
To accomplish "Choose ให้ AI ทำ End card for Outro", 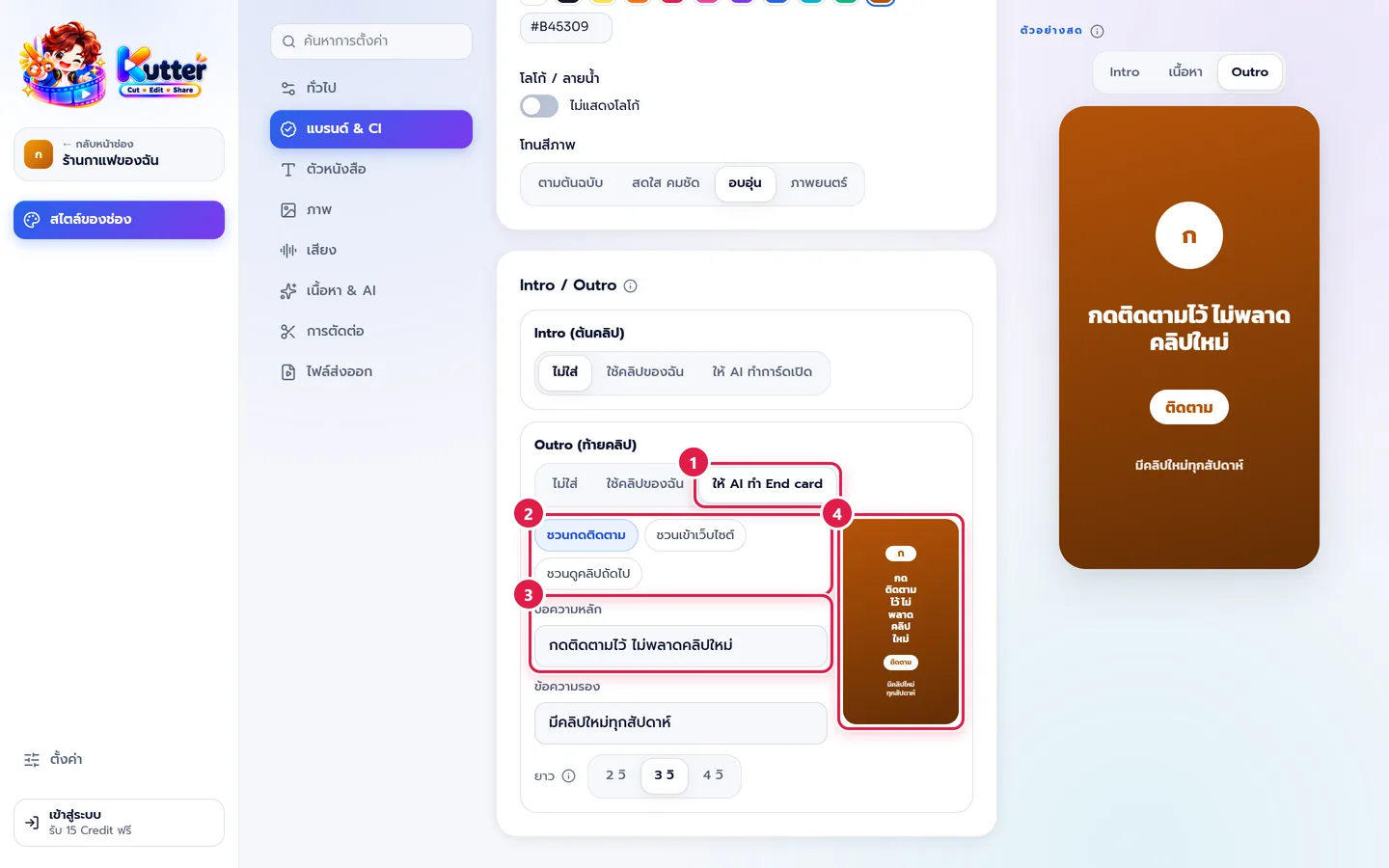I will click(x=768, y=484).
